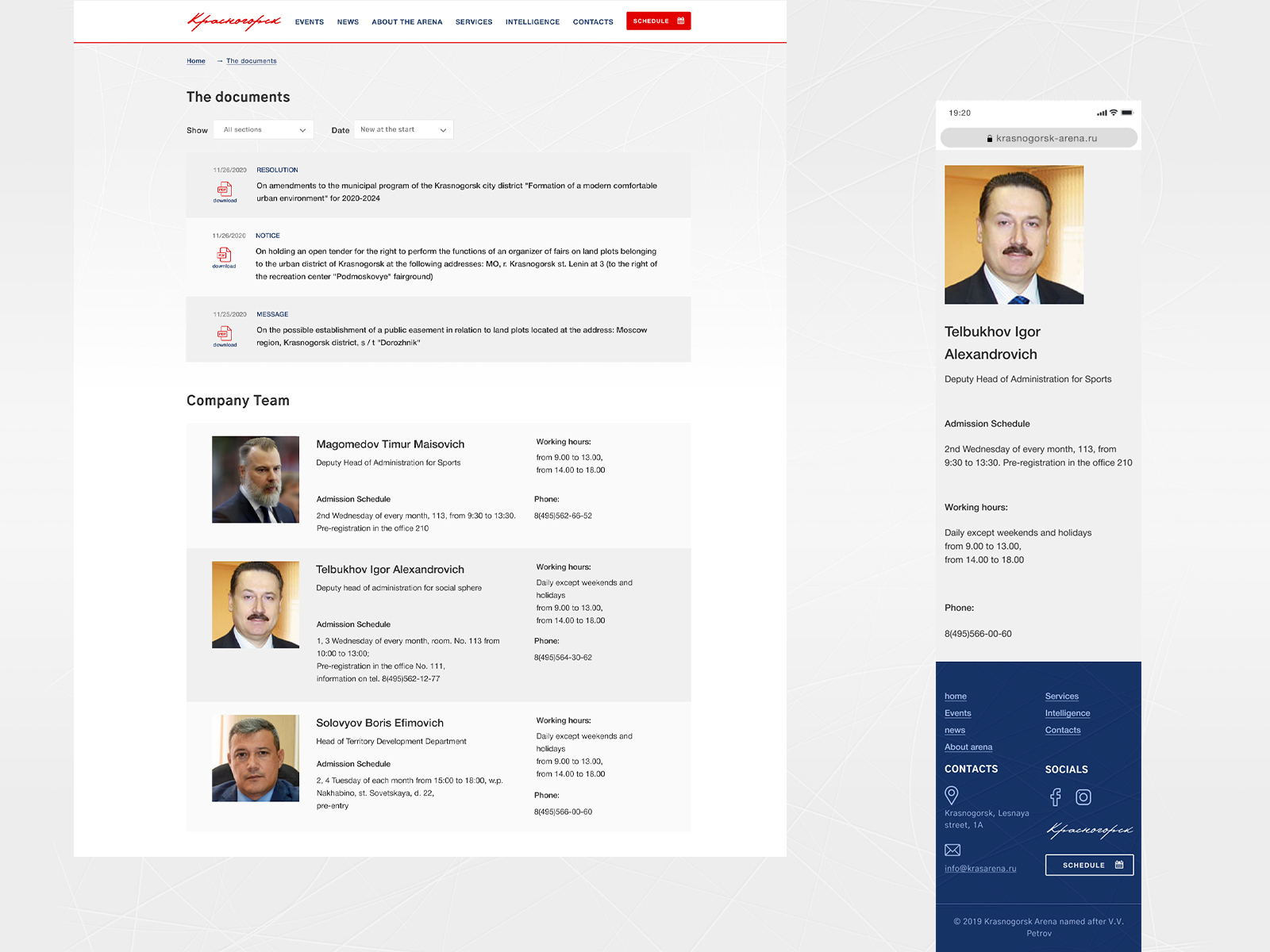Open the Intelligence menu item

click(x=533, y=22)
